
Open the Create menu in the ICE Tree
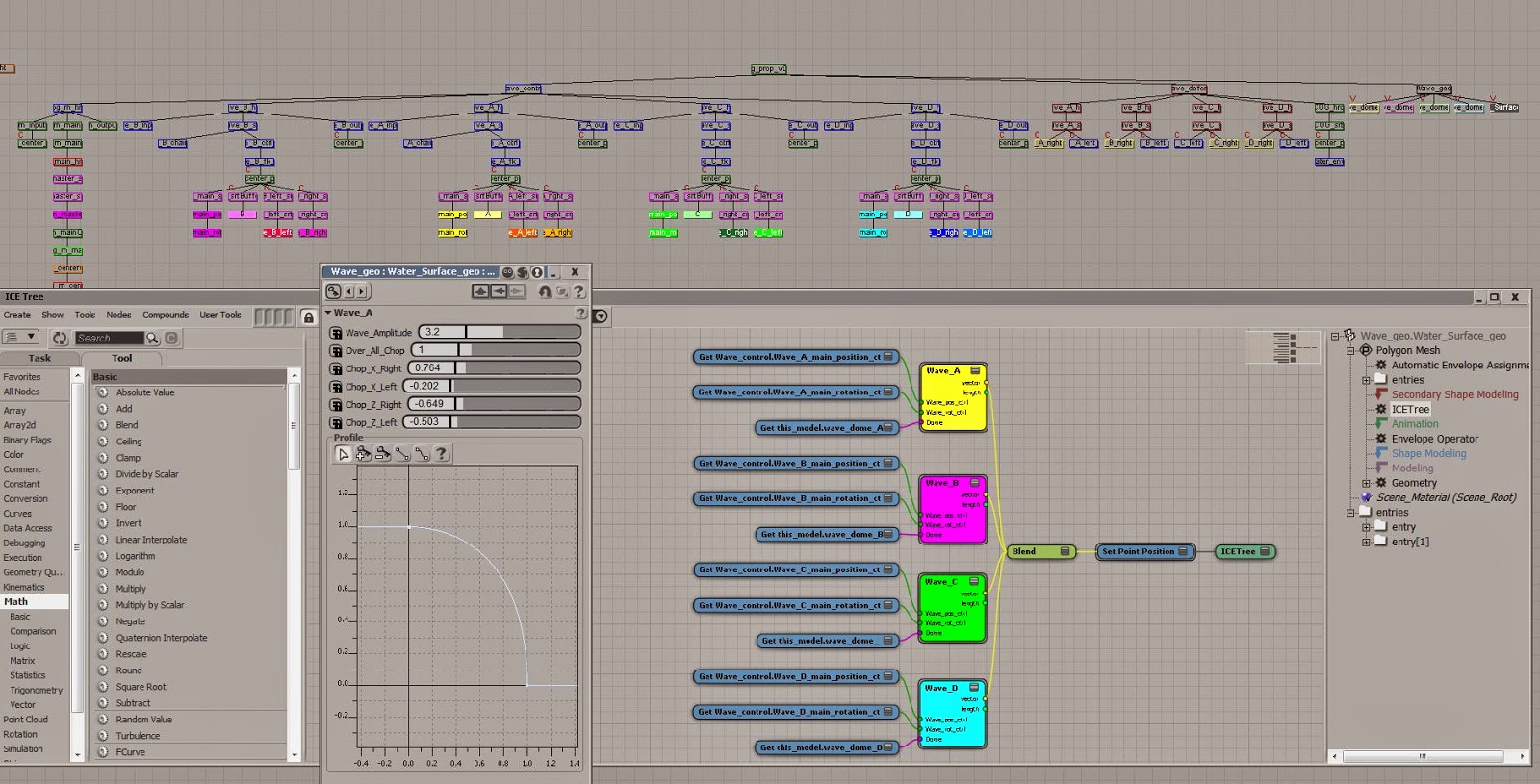click(17, 315)
